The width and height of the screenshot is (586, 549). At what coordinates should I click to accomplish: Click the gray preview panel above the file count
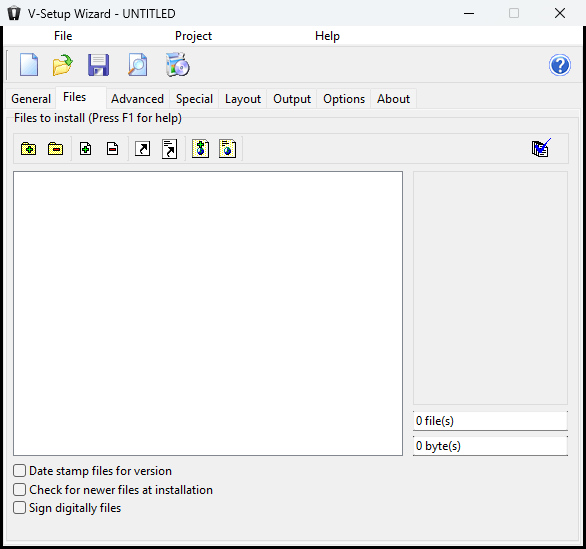pos(490,288)
